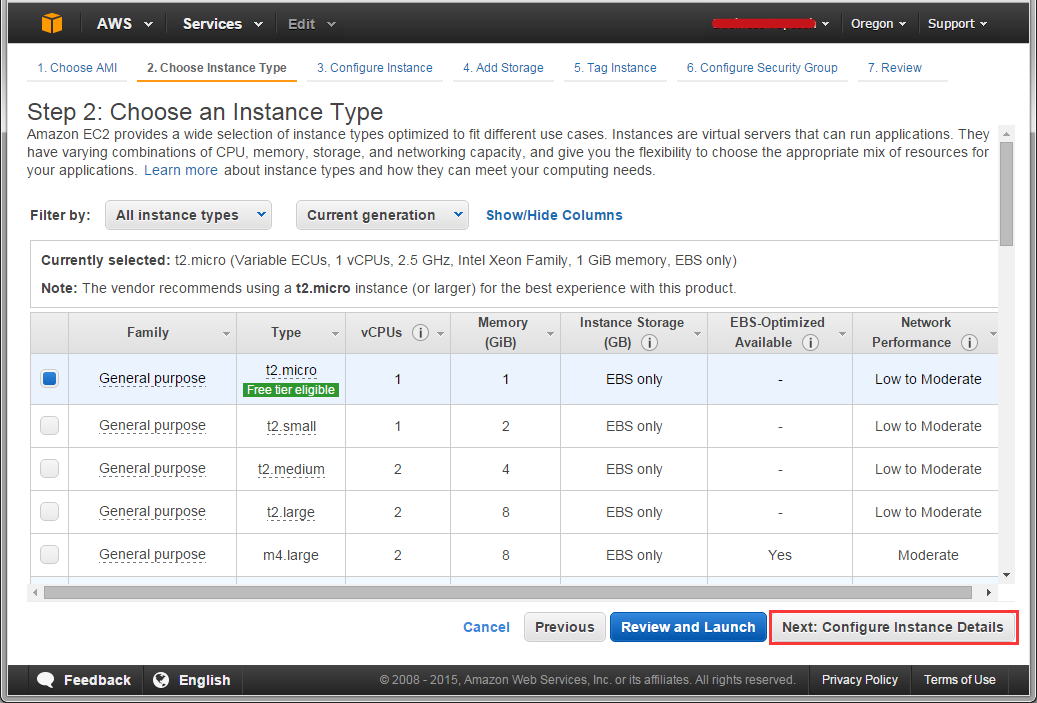The image size is (1037, 703).
Task: Click the EBS-Optimized Available info icon
Action: click(x=810, y=343)
